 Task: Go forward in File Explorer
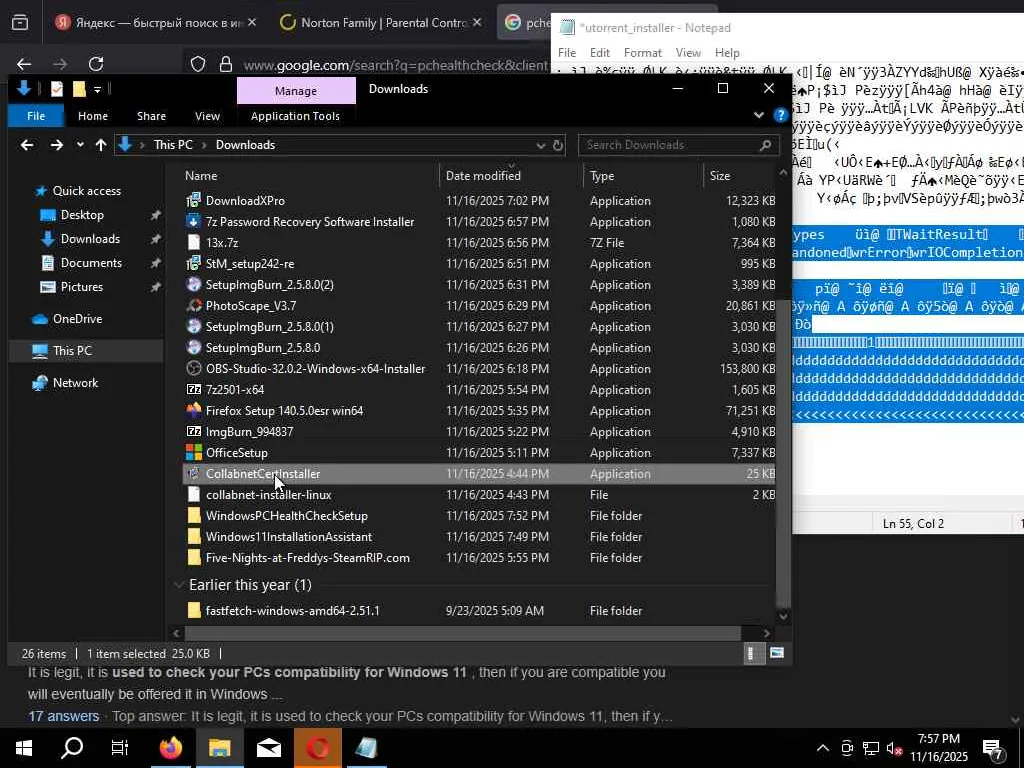click(x=57, y=145)
